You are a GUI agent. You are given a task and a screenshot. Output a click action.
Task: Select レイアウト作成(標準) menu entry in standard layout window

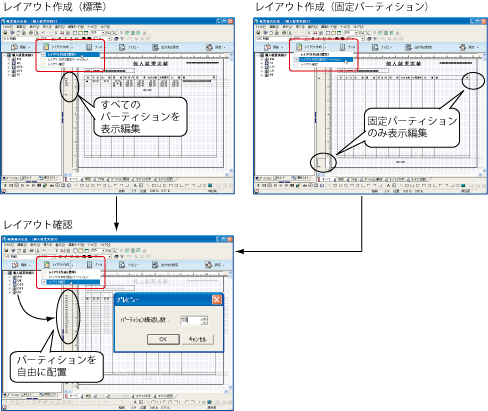tap(71, 54)
